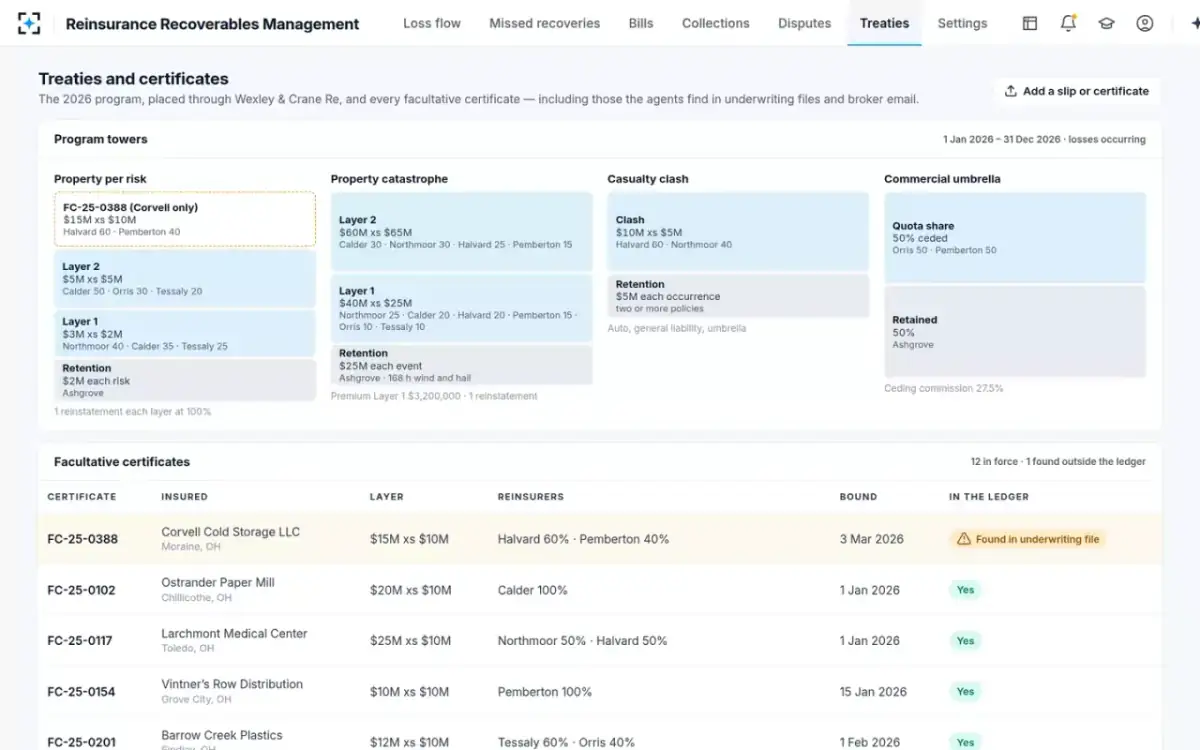The width and height of the screenshot is (1200, 750).
Task: Select Property per risk Layer 2 $5M xs $5M
Action: tap(185, 279)
